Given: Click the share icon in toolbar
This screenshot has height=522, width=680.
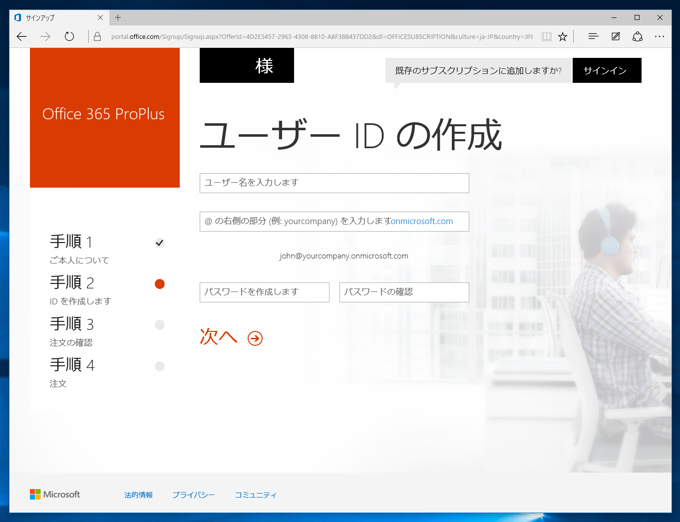Looking at the screenshot, I should point(637,37).
